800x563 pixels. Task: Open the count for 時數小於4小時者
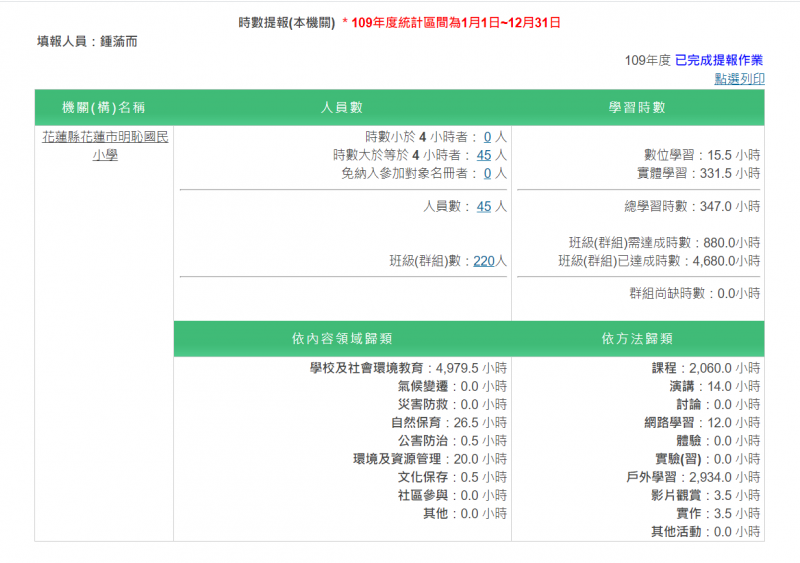(487, 137)
